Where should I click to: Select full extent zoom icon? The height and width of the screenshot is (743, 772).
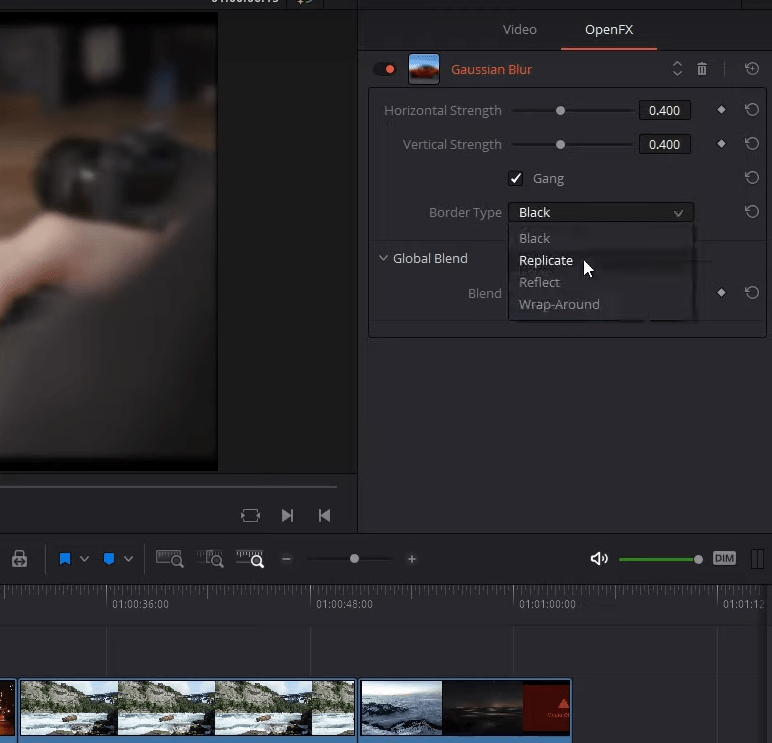169,559
